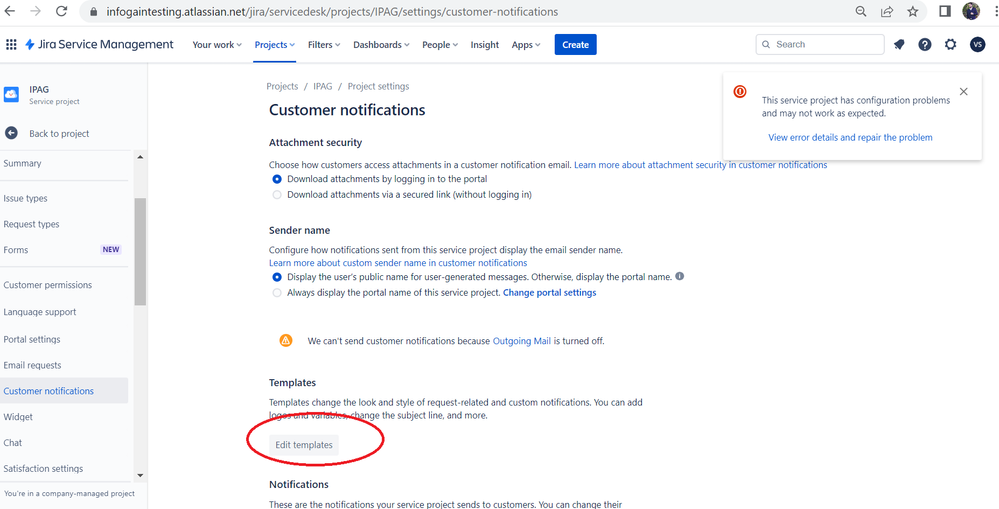Click the blue Create button
The width and height of the screenshot is (999, 509).
point(575,45)
